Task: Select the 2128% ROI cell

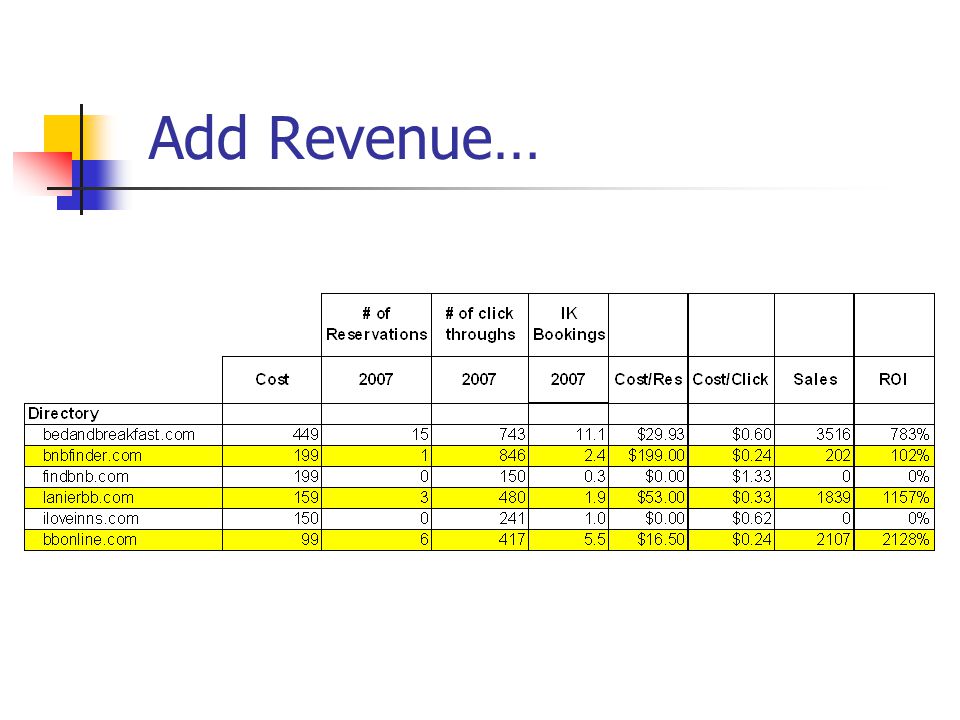Action: [x=894, y=540]
